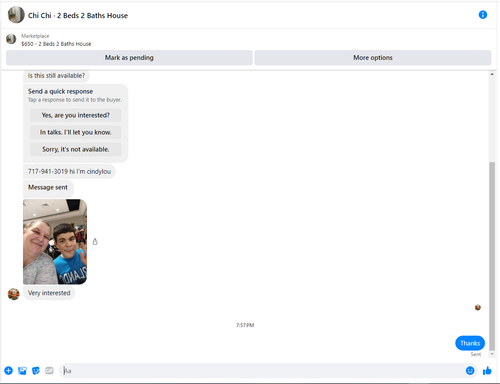This screenshot has width=500, height=384.
Task: Open the received selfie photo
Action: point(55,242)
